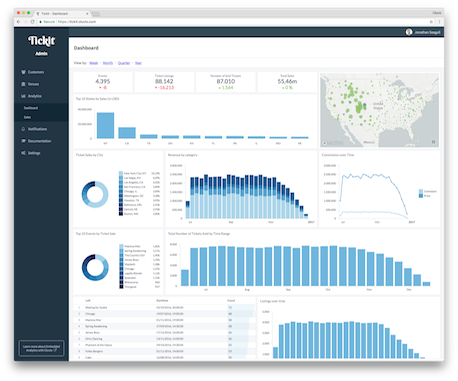Click the Top 10 Events donut chart

pyautogui.click(x=95, y=267)
